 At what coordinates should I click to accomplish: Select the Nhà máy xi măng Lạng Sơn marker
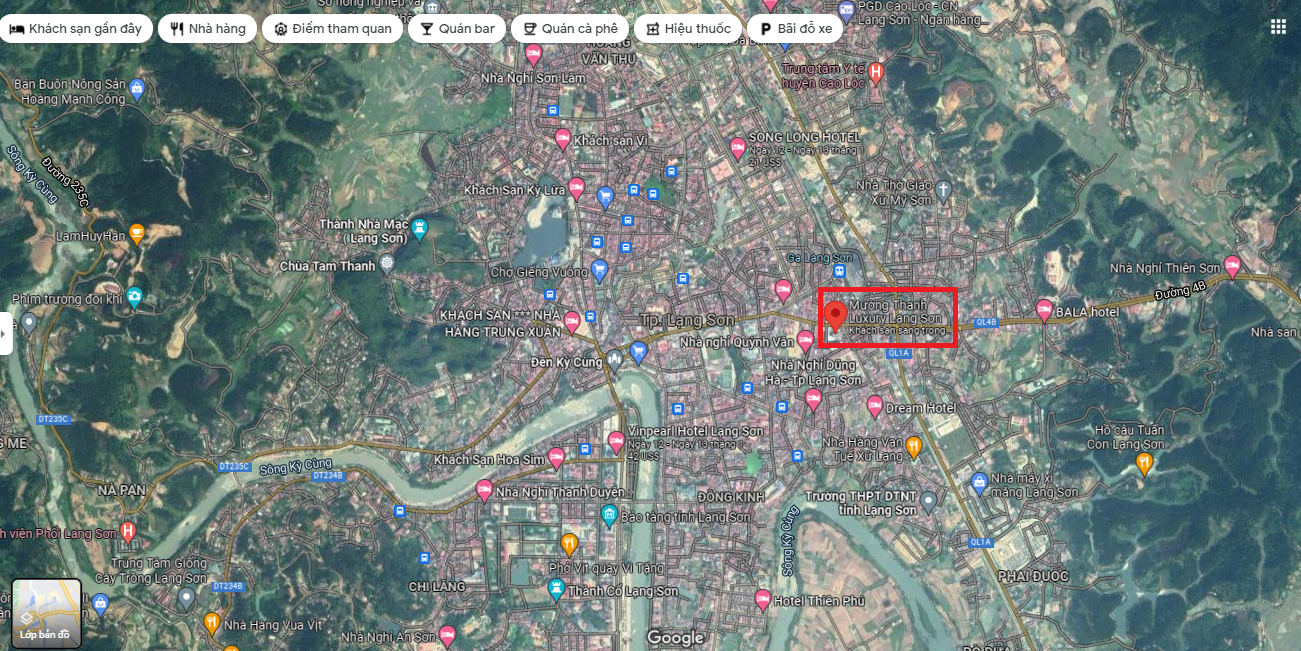pos(980,484)
